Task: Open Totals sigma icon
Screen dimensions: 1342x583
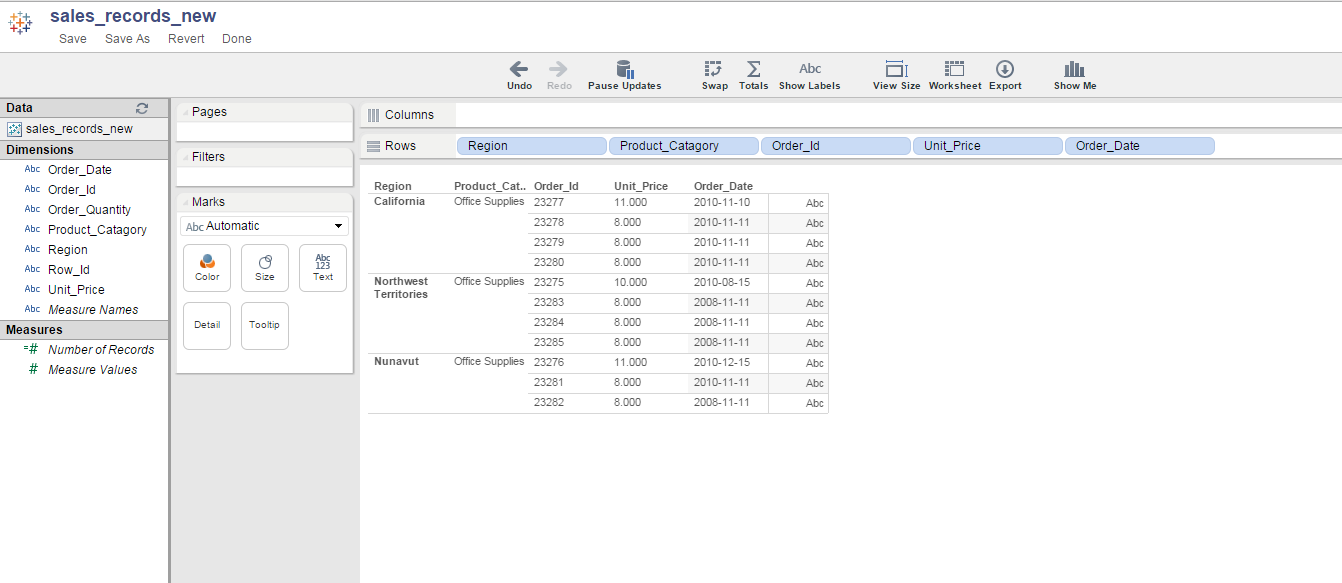Action: [x=754, y=69]
